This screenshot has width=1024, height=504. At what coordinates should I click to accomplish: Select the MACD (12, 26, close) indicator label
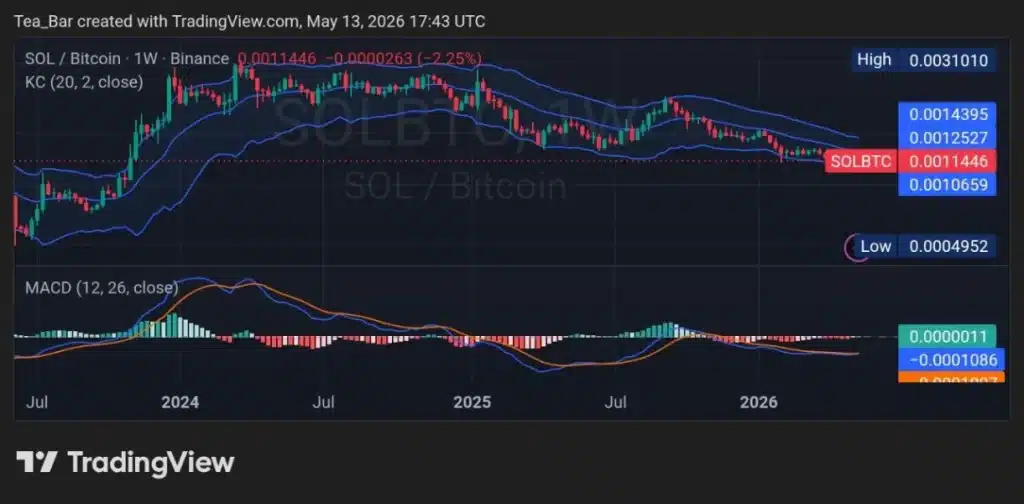coord(101,287)
